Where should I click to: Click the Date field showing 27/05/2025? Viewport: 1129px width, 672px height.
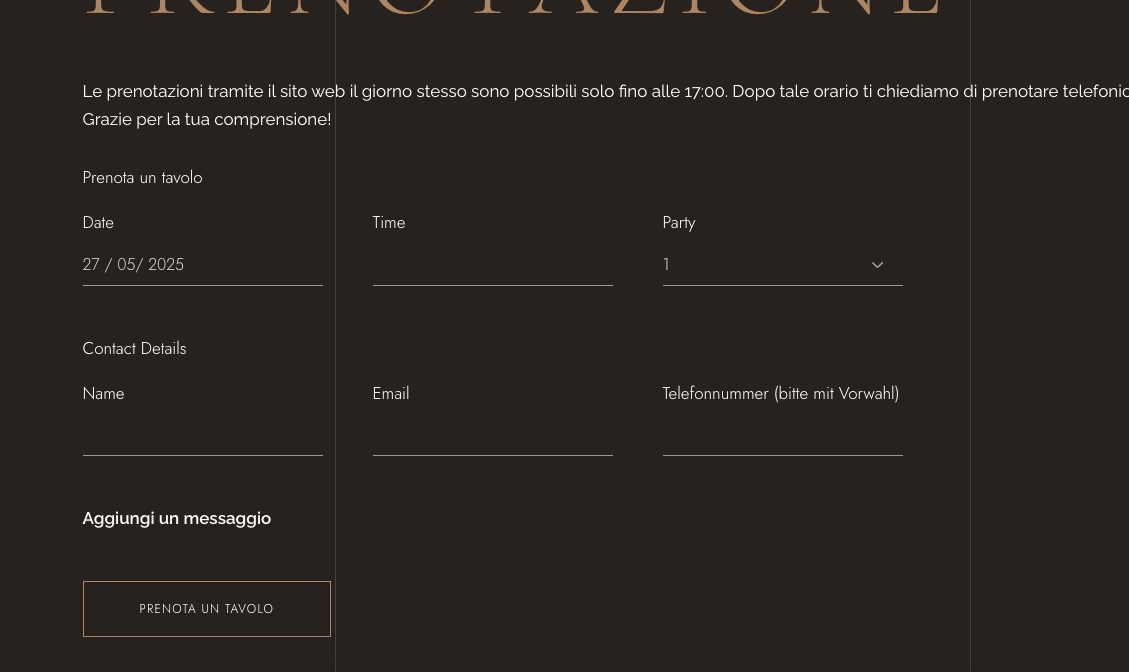coord(202,265)
